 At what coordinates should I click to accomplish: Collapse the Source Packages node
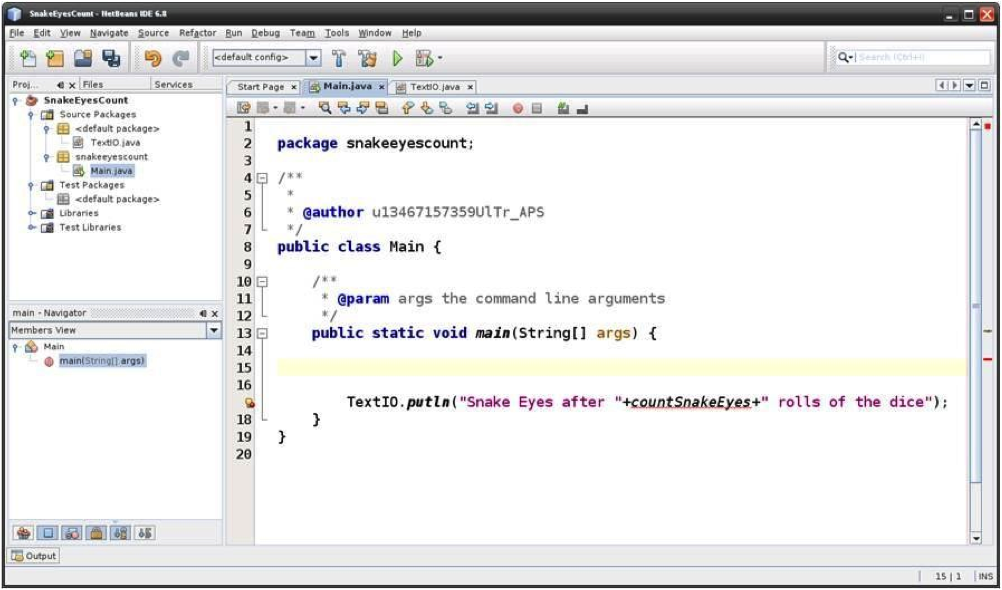click(x=30, y=115)
